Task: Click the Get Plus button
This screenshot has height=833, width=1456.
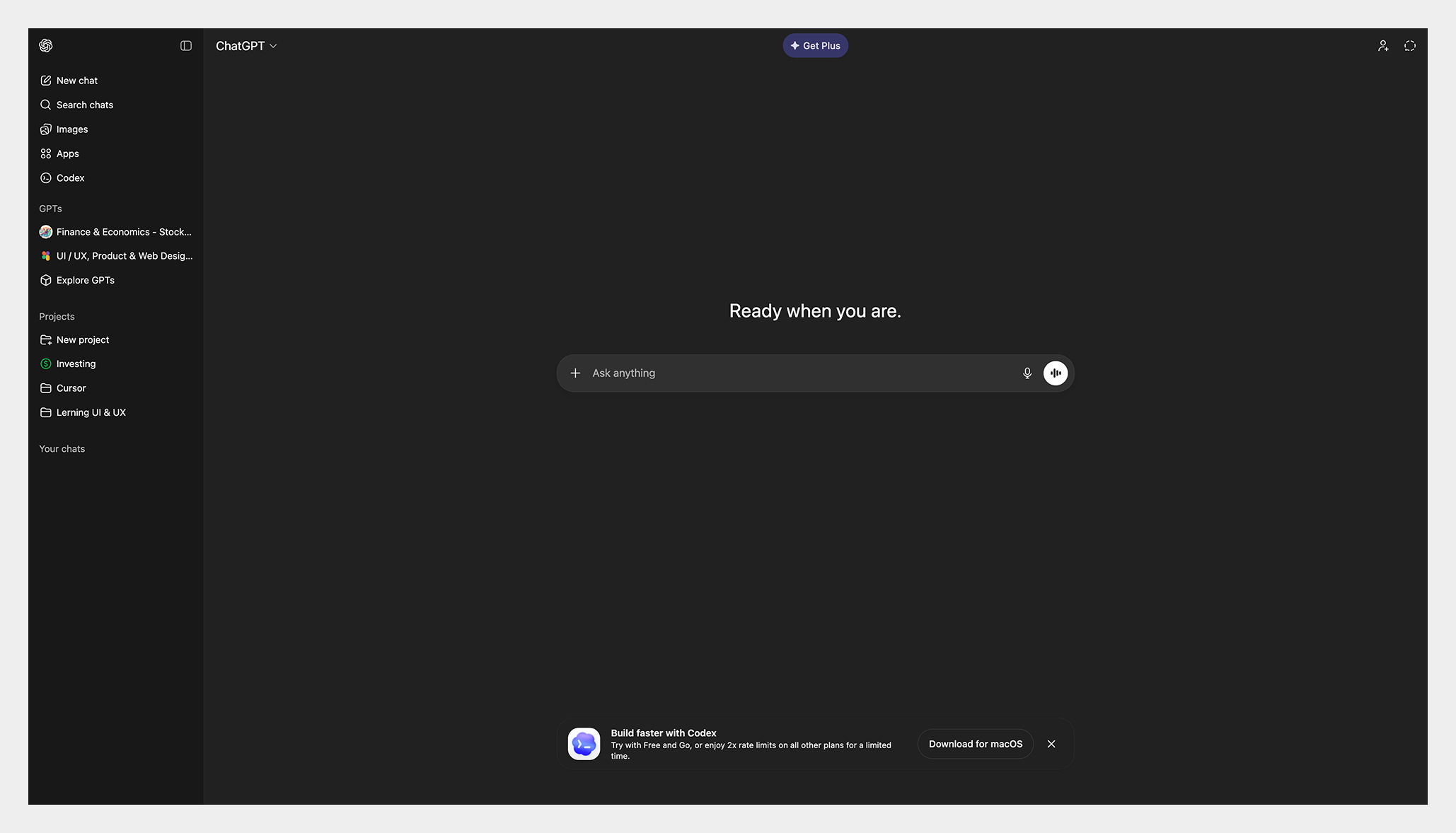Action: [815, 45]
